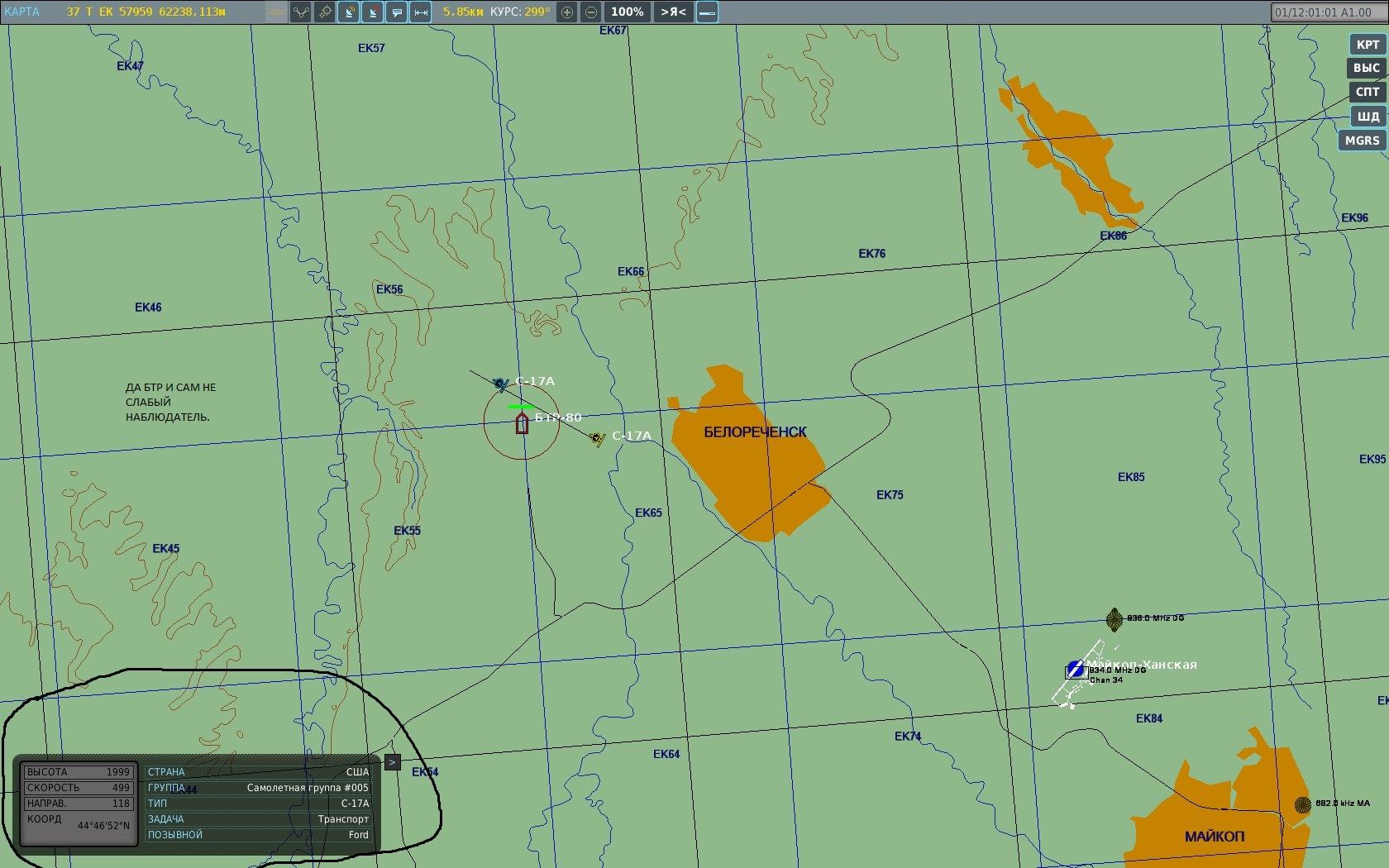Zoom in with the plus icon
Image resolution: width=1389 pixels, height=868 pixels.
click(567, 12)
